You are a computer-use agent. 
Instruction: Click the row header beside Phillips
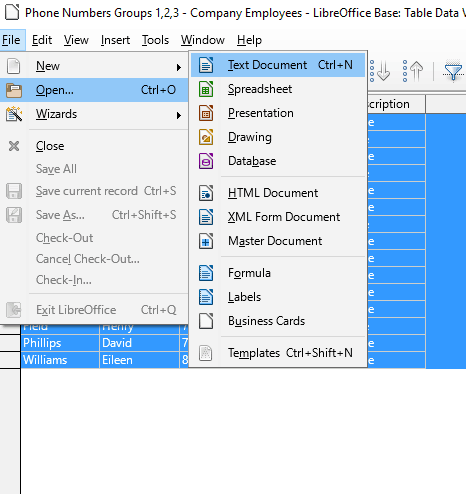tap(10, 343)
